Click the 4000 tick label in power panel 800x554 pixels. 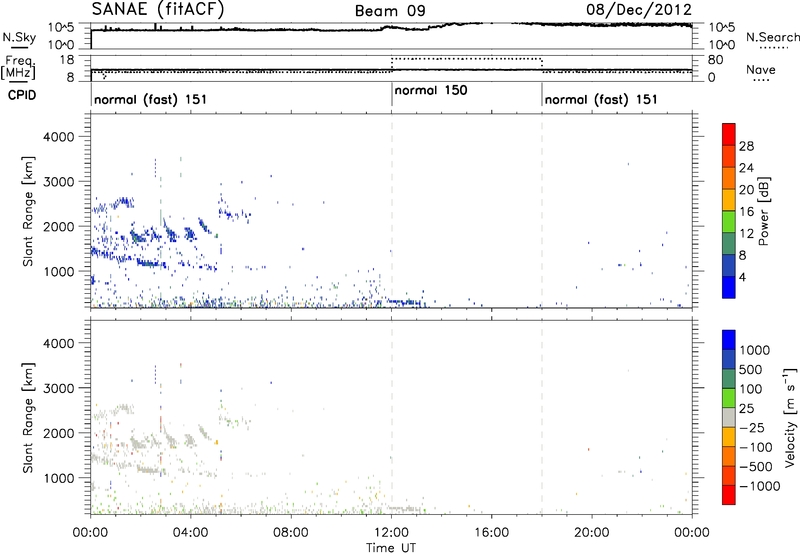(x=59, y=137)
